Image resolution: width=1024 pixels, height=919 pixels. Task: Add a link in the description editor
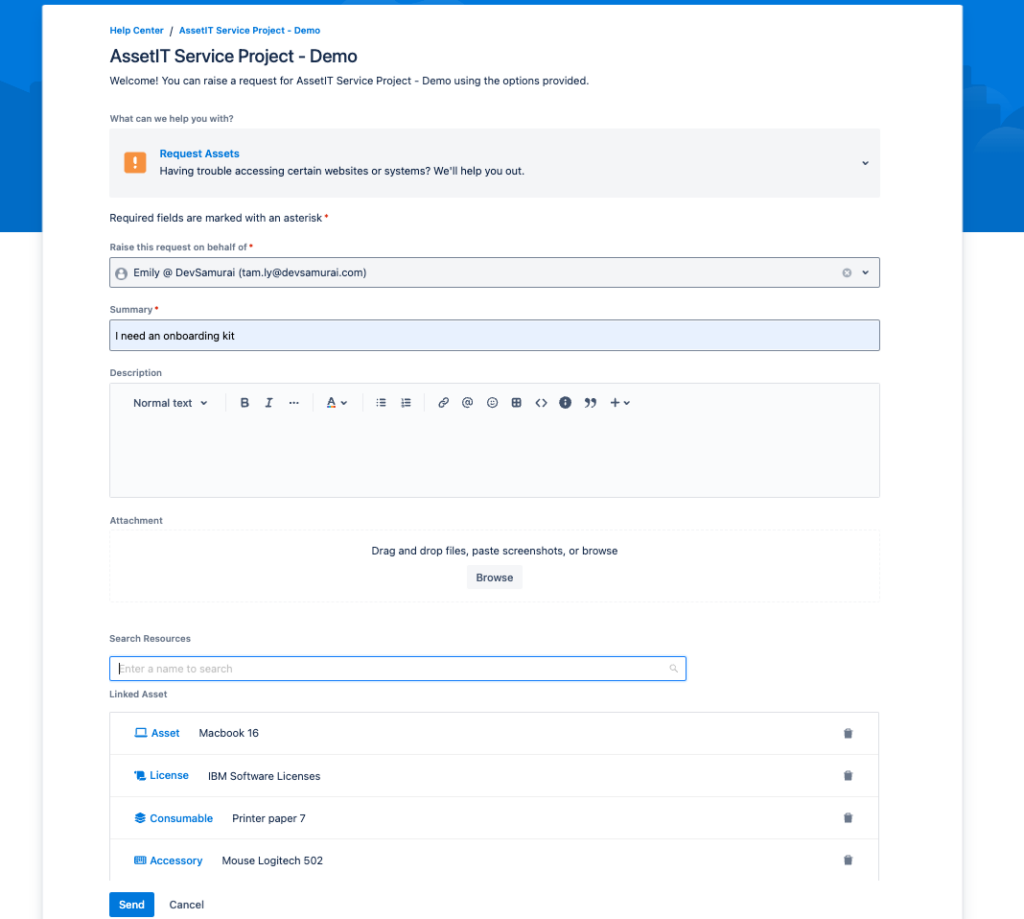(443, 403)
